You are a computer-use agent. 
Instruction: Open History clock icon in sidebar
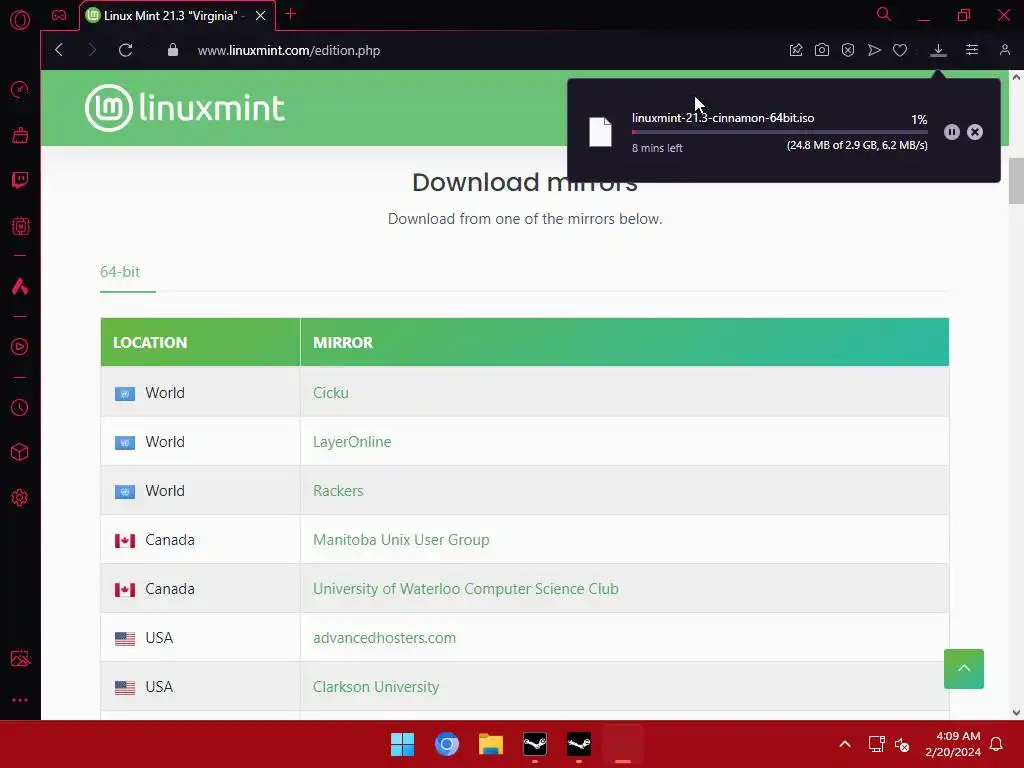20,408
